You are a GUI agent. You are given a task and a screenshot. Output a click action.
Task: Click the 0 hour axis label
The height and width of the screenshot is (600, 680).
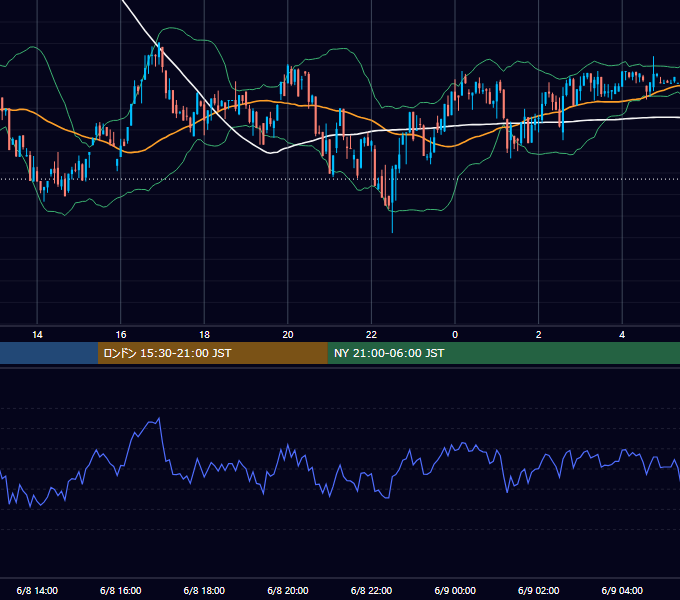click(x=455, y=335)
